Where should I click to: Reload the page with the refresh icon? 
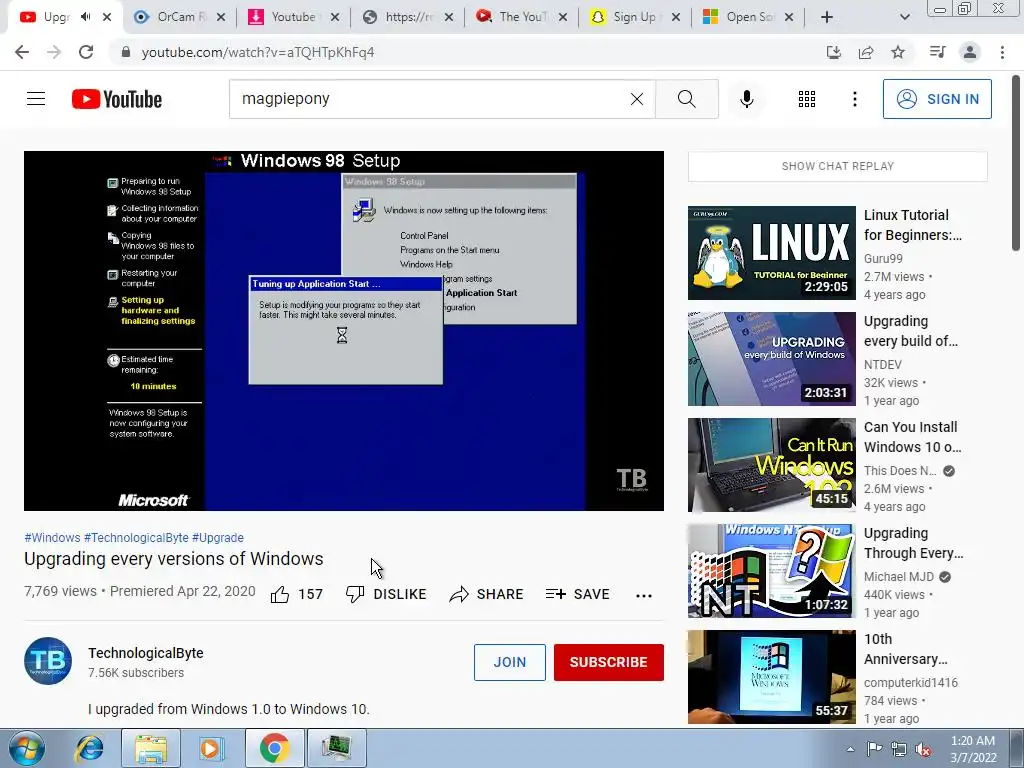[x=86, y=52]
